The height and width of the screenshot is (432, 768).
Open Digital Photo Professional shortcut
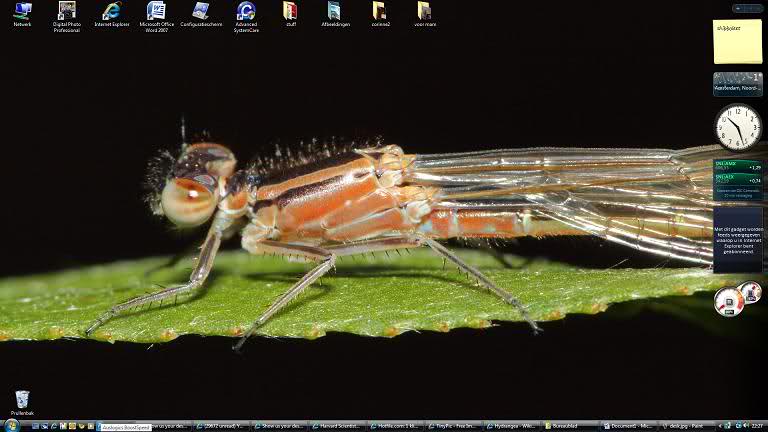67,17
